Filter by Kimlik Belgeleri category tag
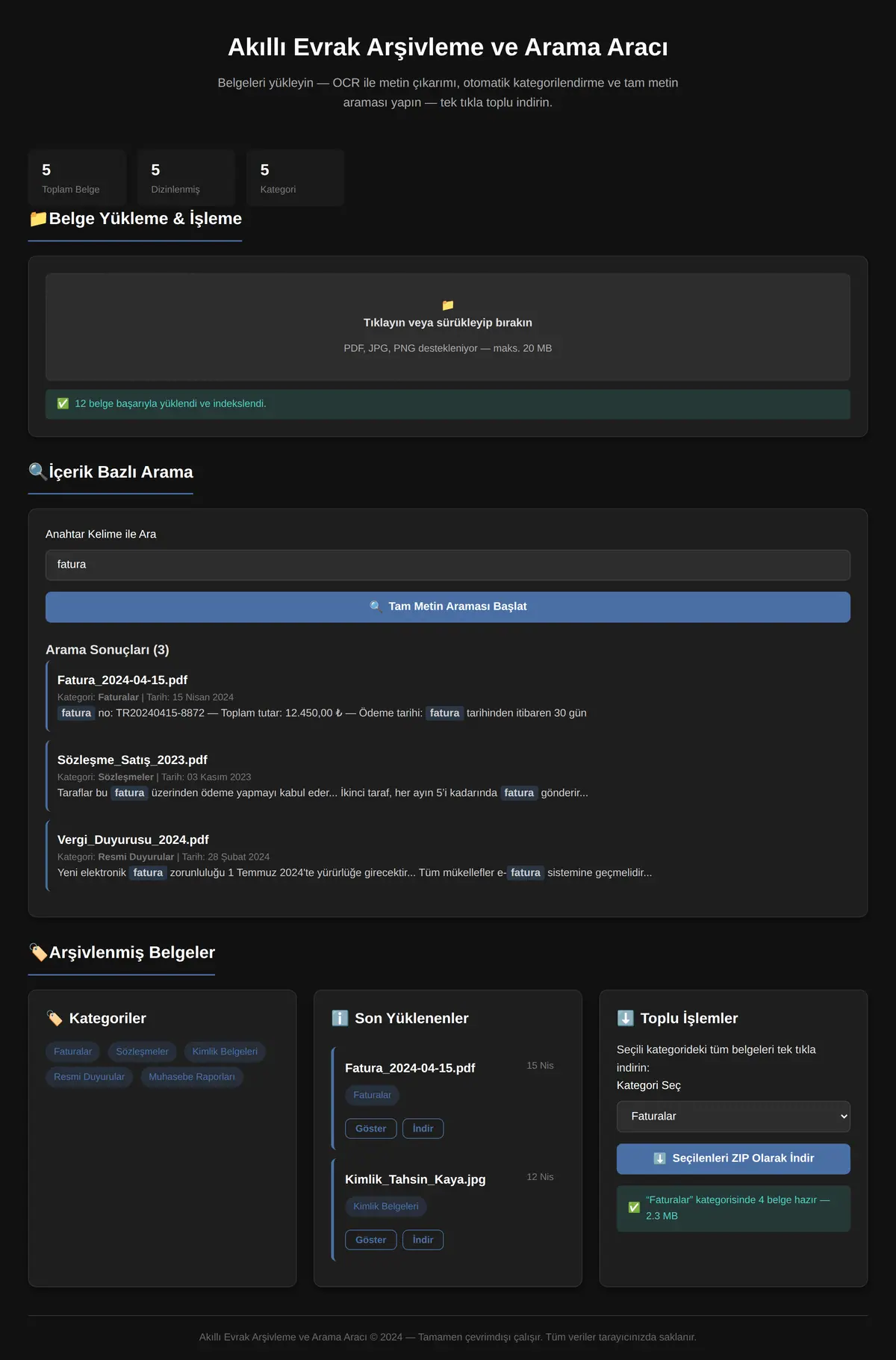The height and width of the screenshot is (1360, 896). pyautogui.click(x=225, y=1052)
